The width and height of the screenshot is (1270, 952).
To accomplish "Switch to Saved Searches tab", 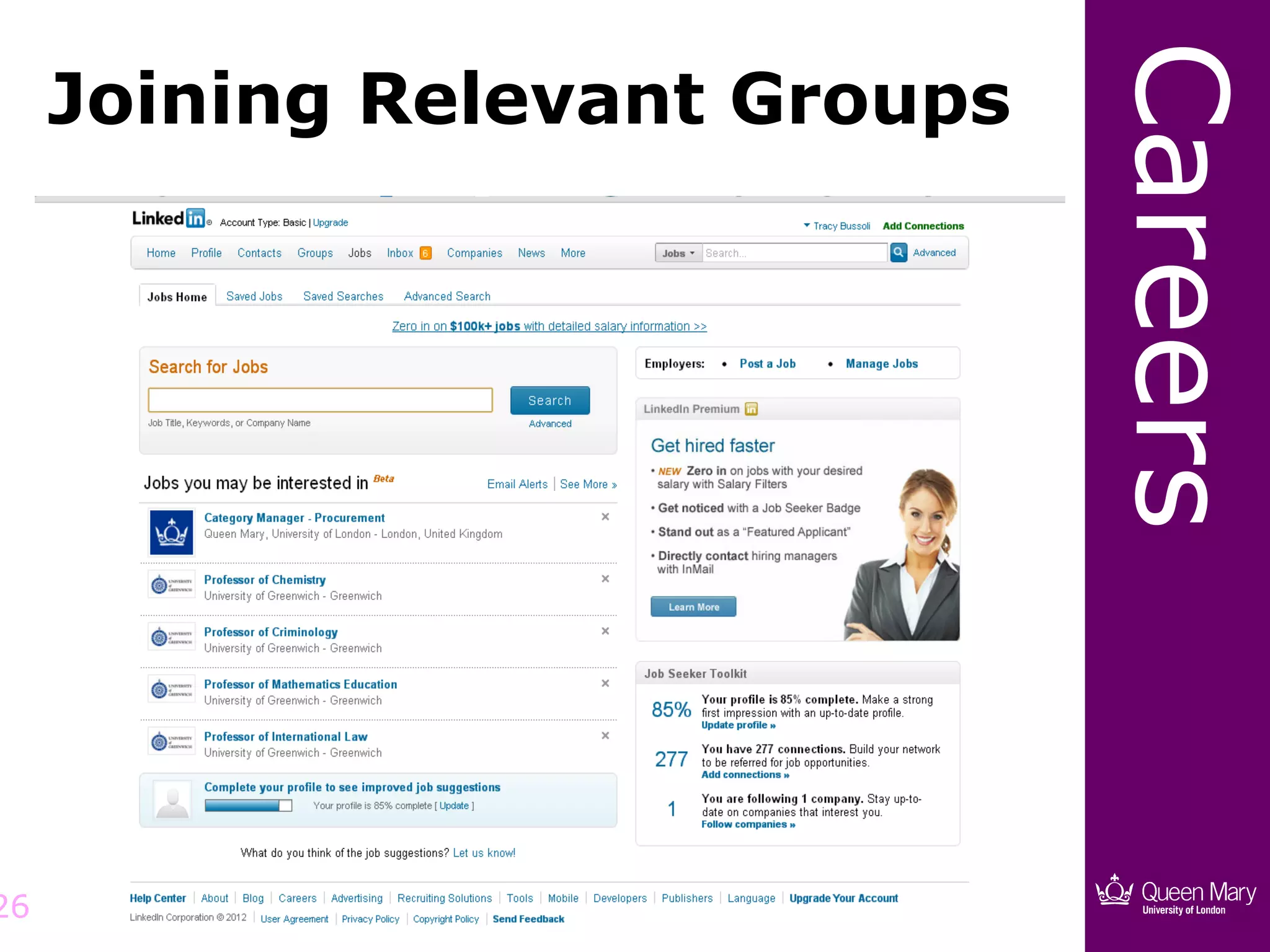I will (x=343, y=296).
